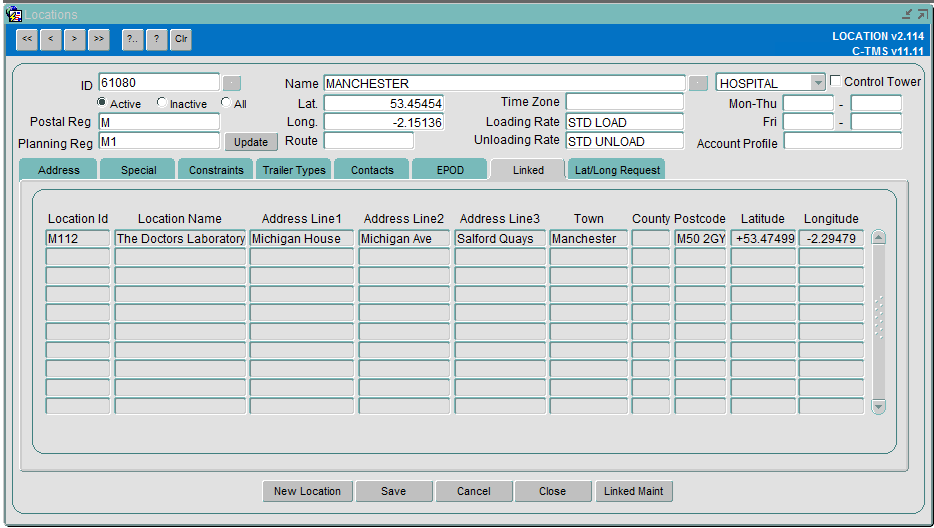
Task: Open the EPOD tab
Action: click(450, 170)
